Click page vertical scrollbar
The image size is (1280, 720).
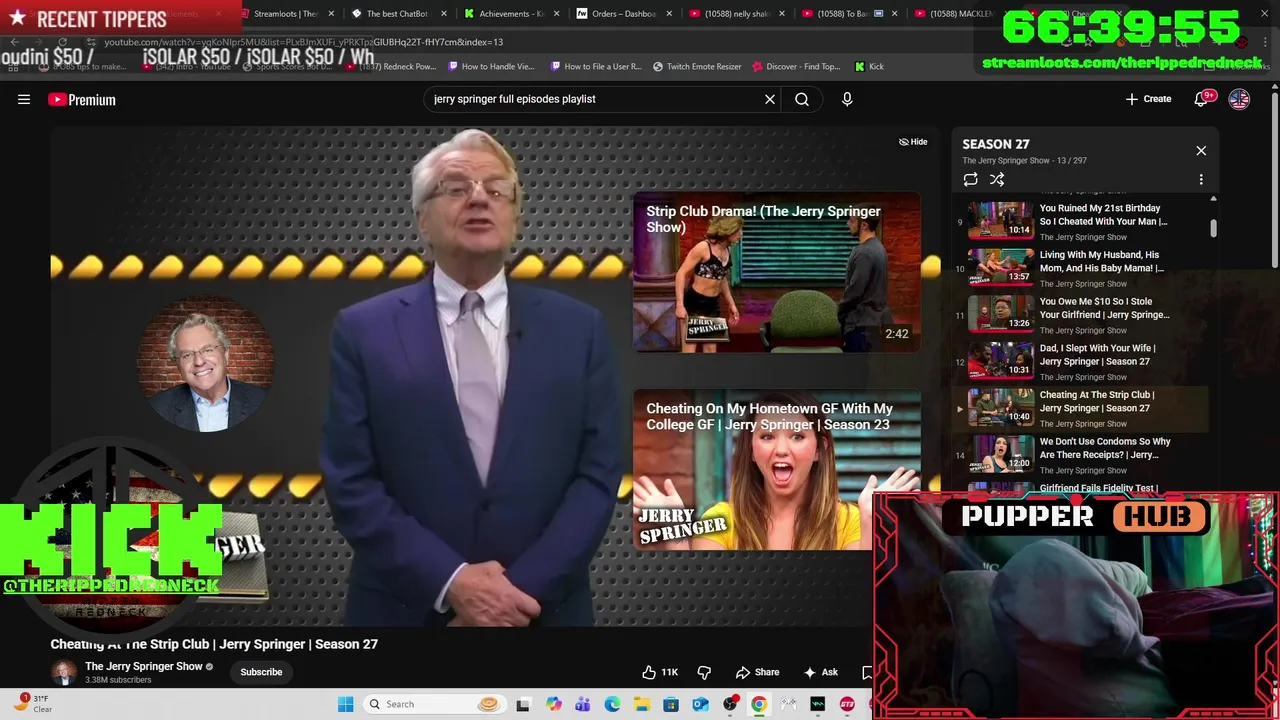[x=1274, y=180]
